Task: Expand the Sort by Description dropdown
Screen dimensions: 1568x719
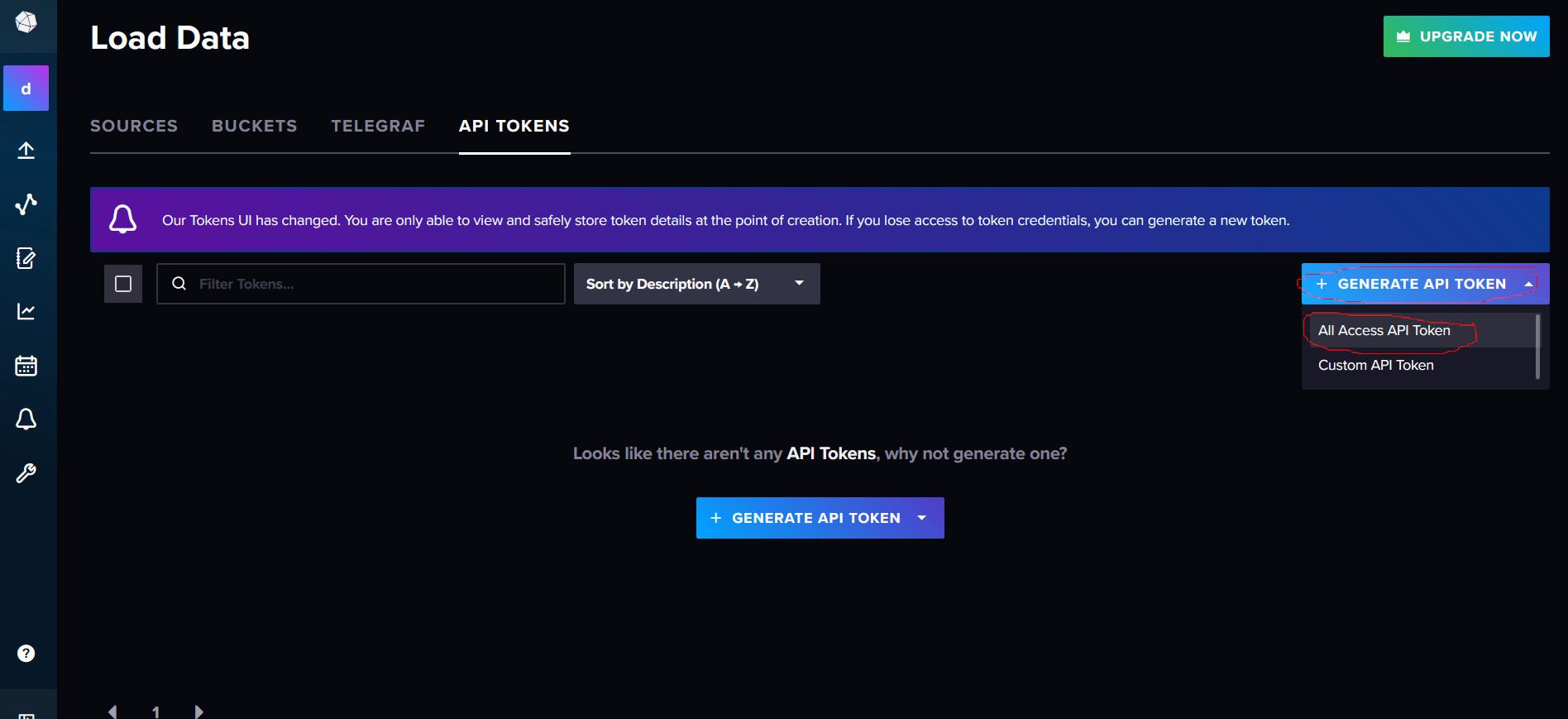Action: pos(696,284)
